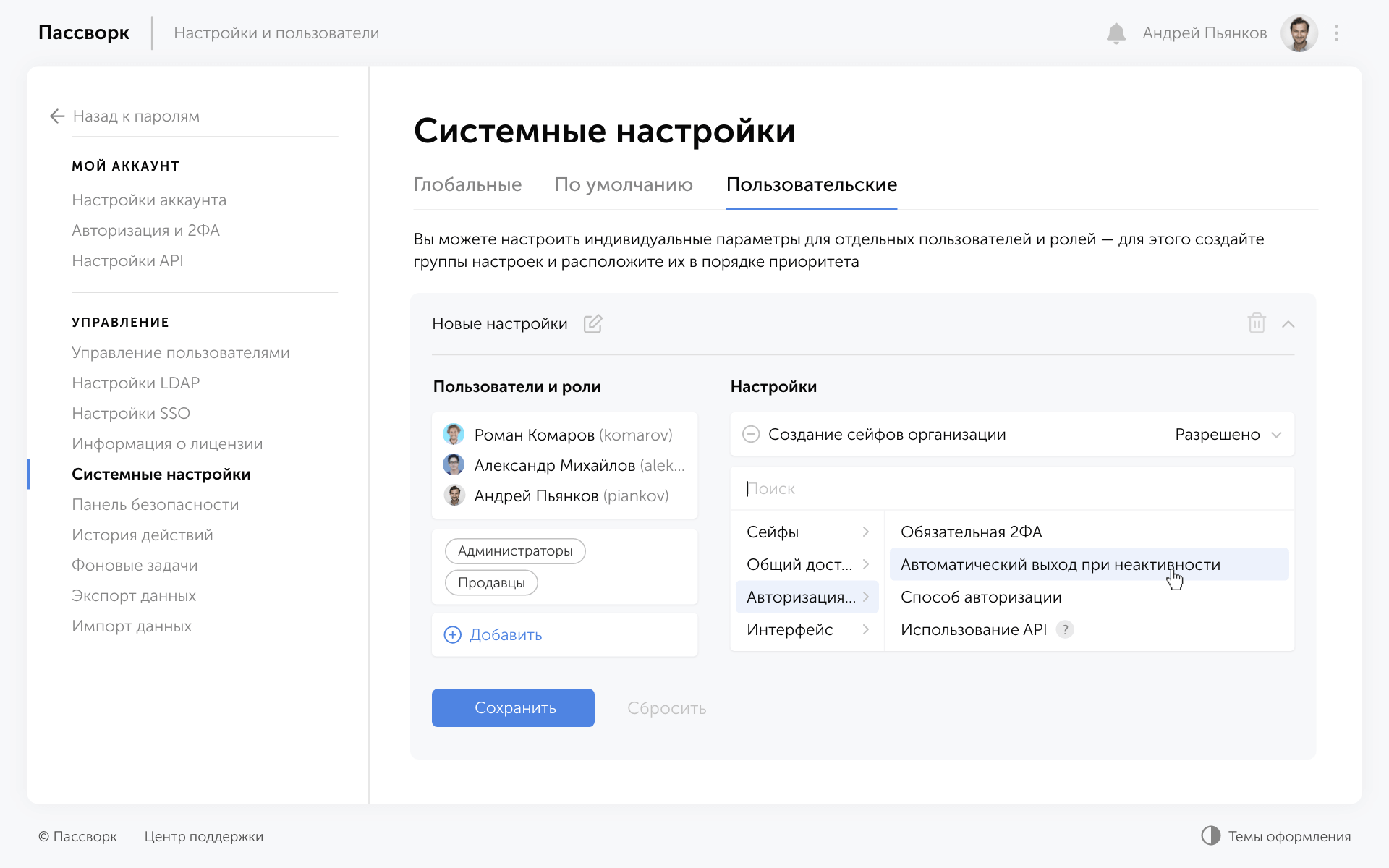Viewport: 1389px width, 868px height.
Task: Choose the «Обязательная 2ФА» setting
Action: (1089, 532)
